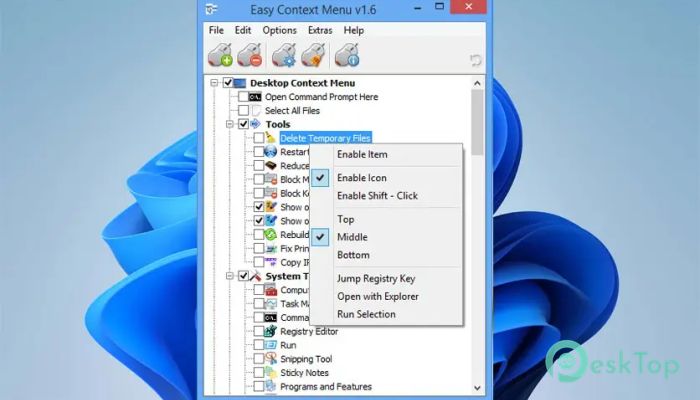Choose Enable Shift - Click option
This screenshot has width=700, height=400.
pos(386,196)
